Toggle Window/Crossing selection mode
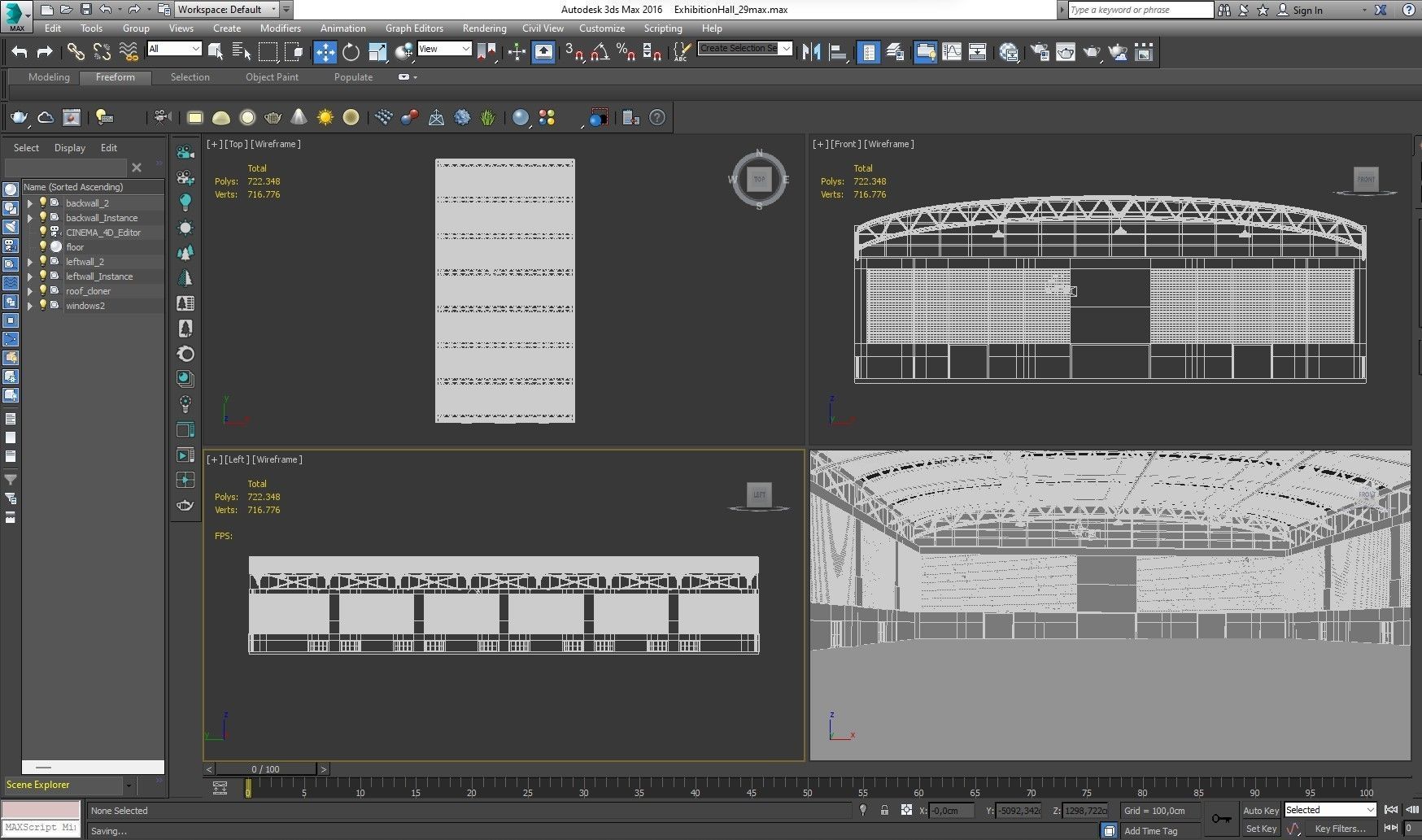Image resolution: width=1422 pixels, height=840 pixels. [294, 52]
